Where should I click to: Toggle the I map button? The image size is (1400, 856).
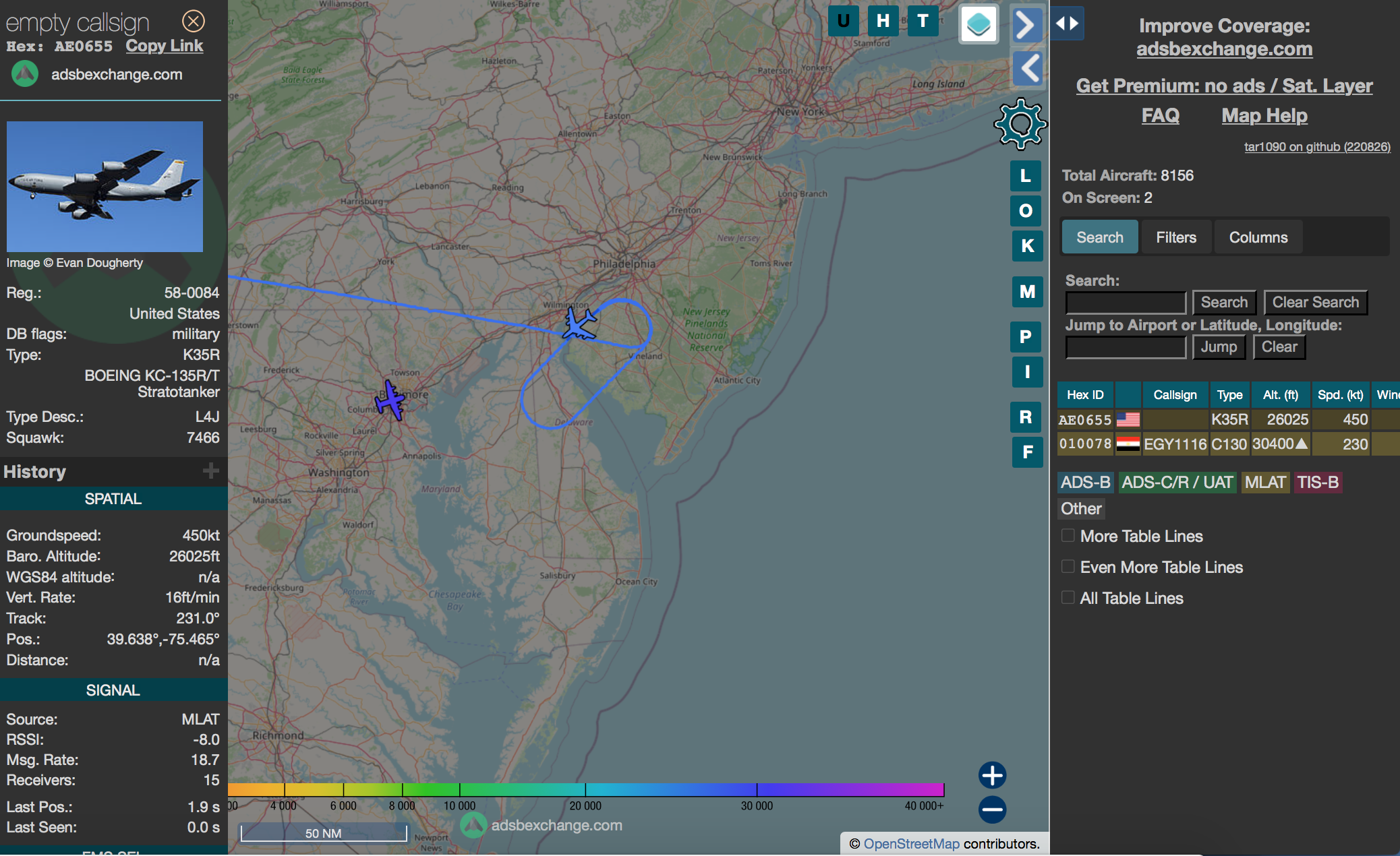(1028, 372)
